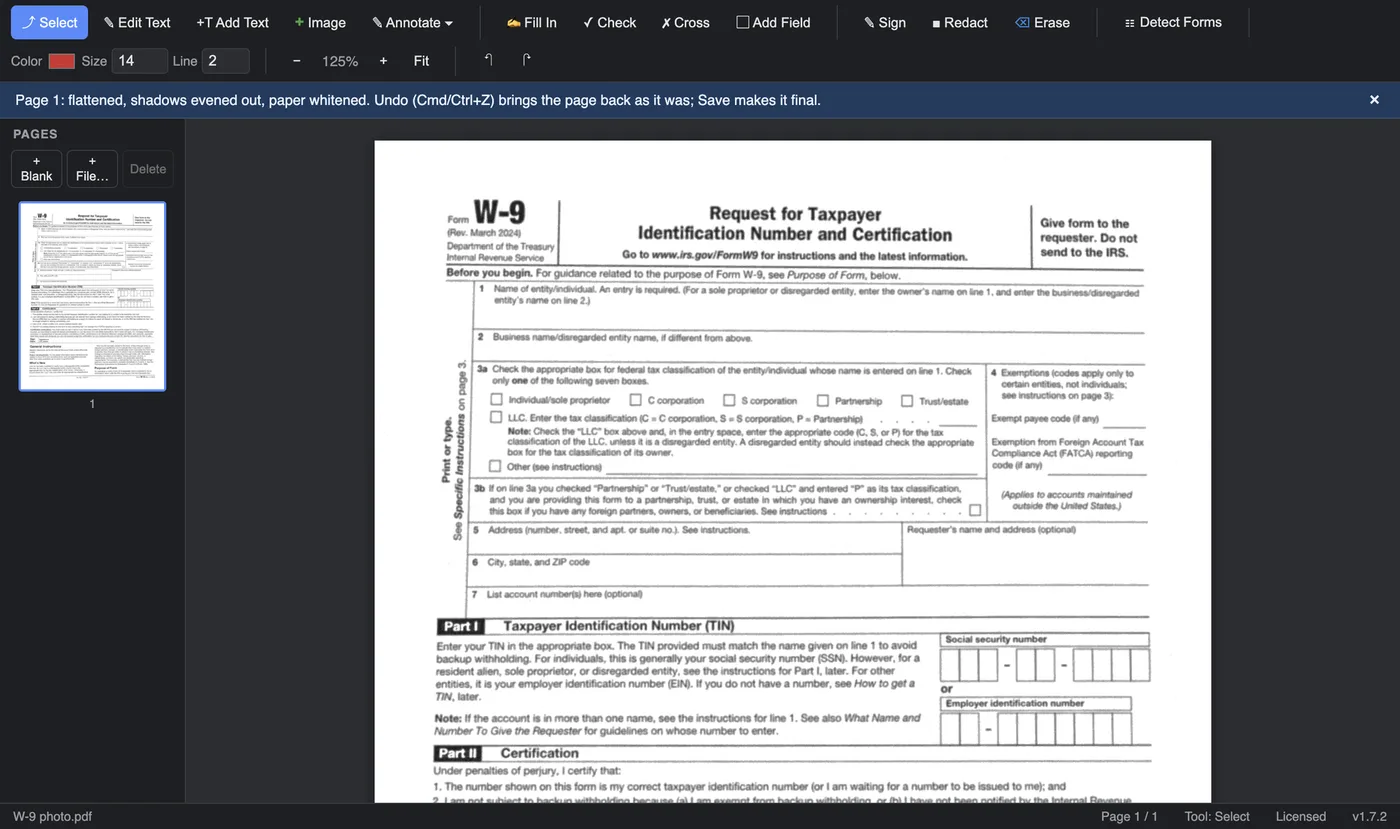The width and height of the screenshot is (1400, 829).
Task: Run Detect Forms
Action: click(1172, 22)
